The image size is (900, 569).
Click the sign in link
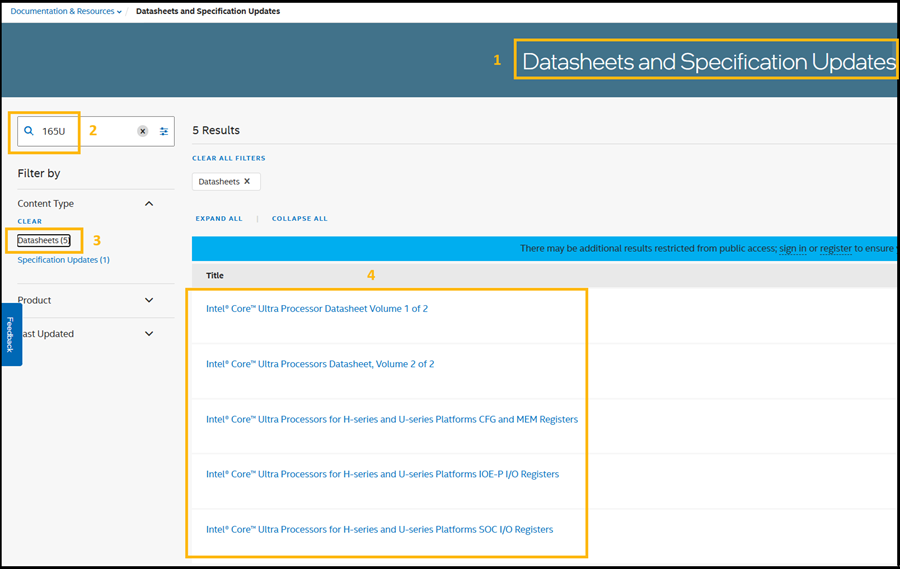click(x=792, y=249)
